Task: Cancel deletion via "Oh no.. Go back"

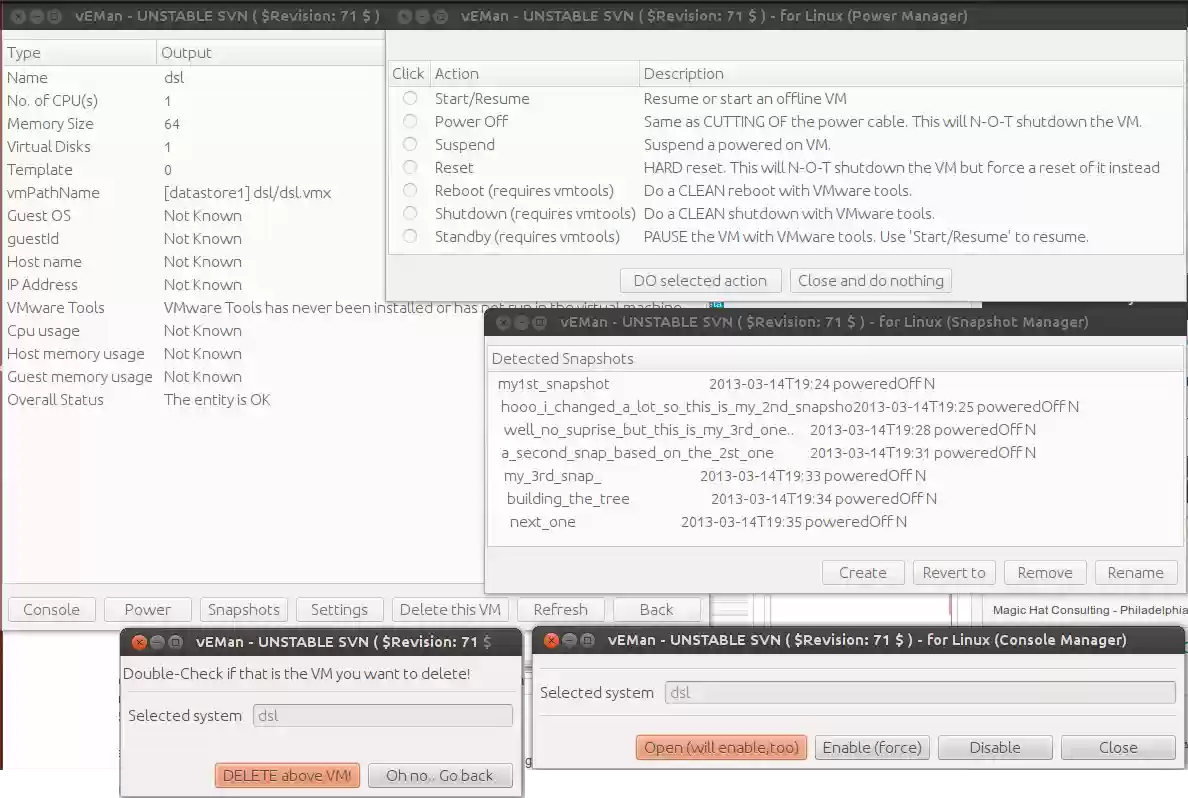Action: pyautogui.click(x=440, y=775)
